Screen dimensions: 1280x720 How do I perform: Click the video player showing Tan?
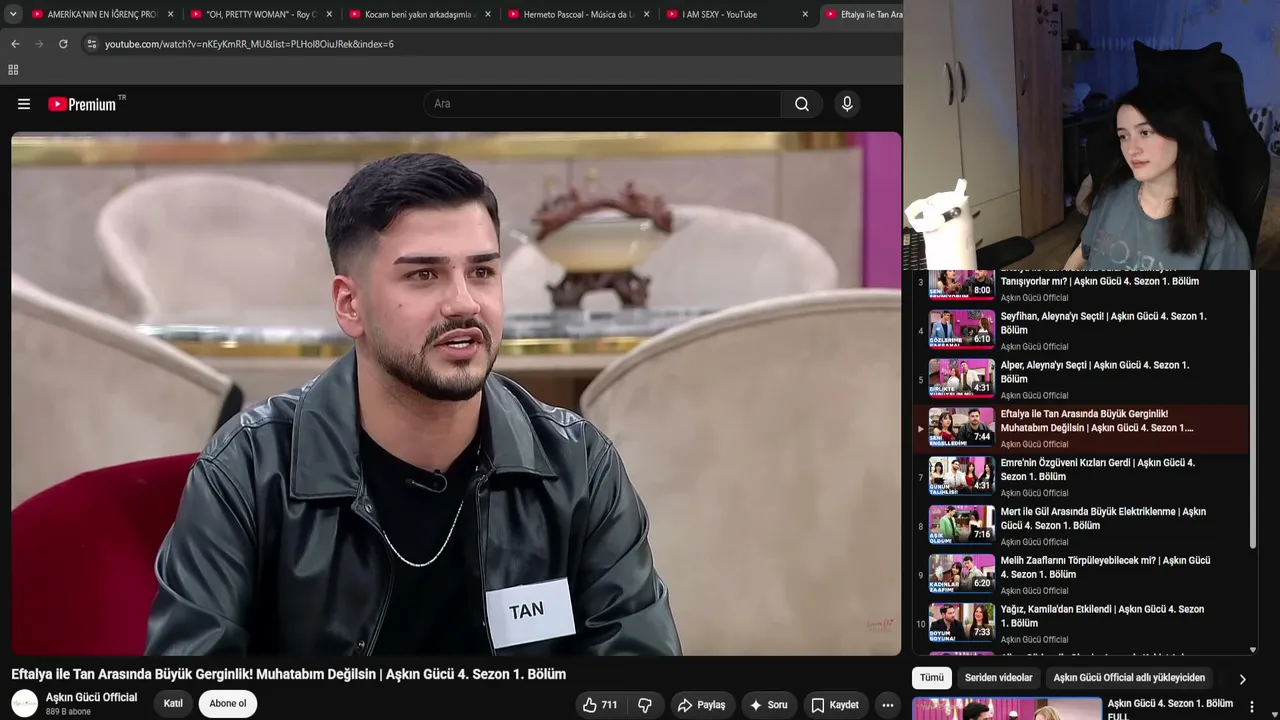(456, 394)
